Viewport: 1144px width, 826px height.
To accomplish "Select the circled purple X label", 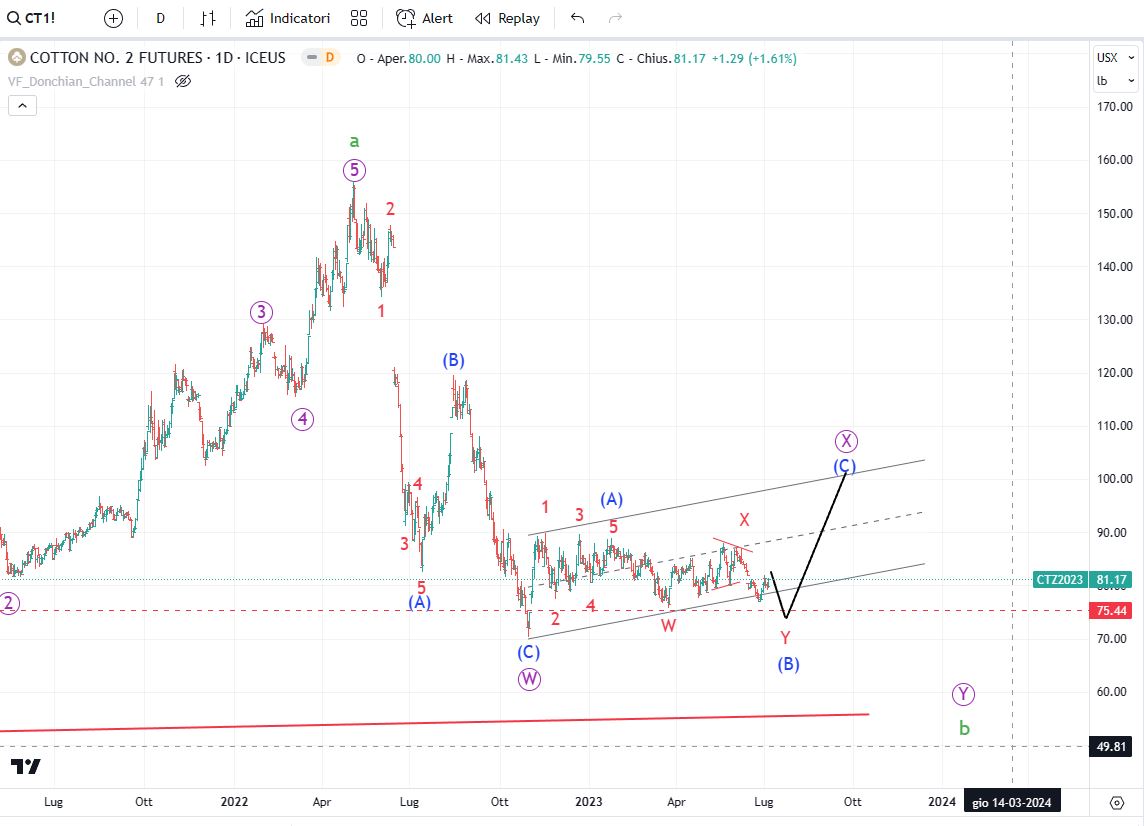I will click(x=846, y=441).
